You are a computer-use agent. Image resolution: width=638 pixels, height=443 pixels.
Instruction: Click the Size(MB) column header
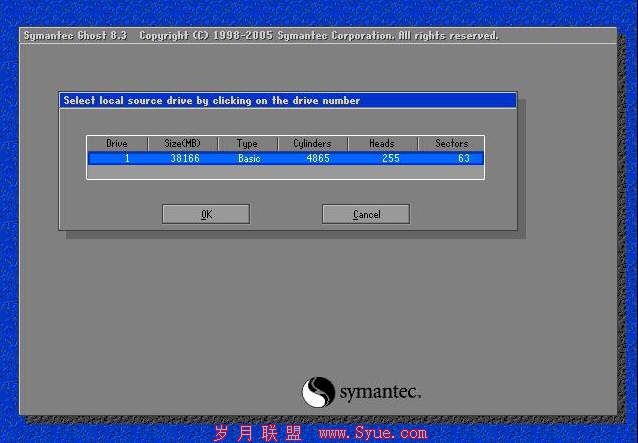point(183,144)
